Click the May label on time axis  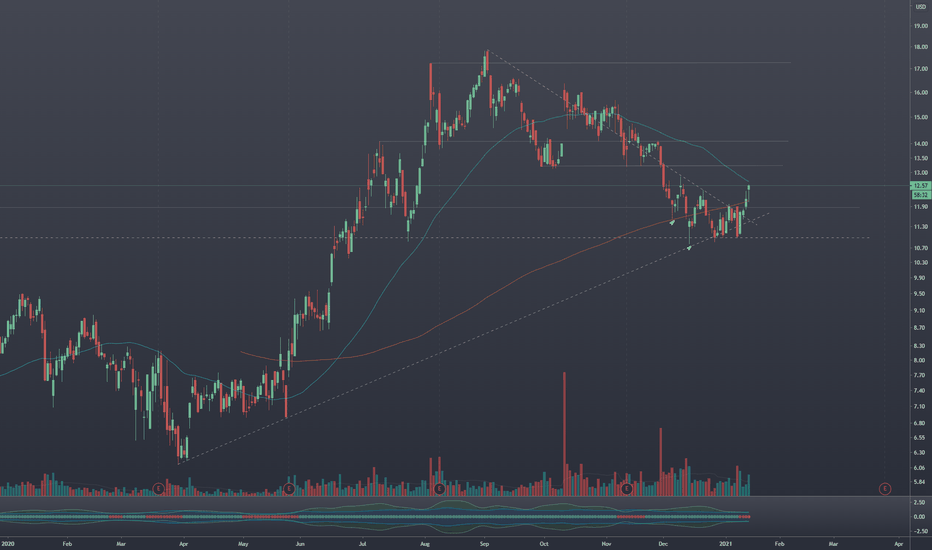coord(243,544)
